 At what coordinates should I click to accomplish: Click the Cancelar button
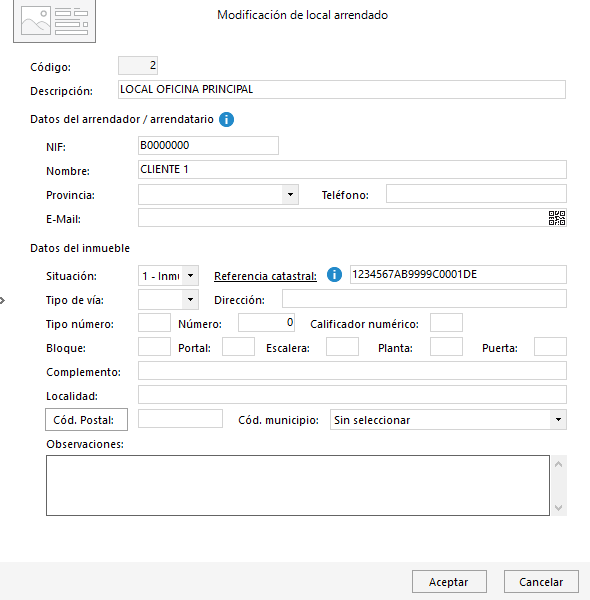pos(541,582)
